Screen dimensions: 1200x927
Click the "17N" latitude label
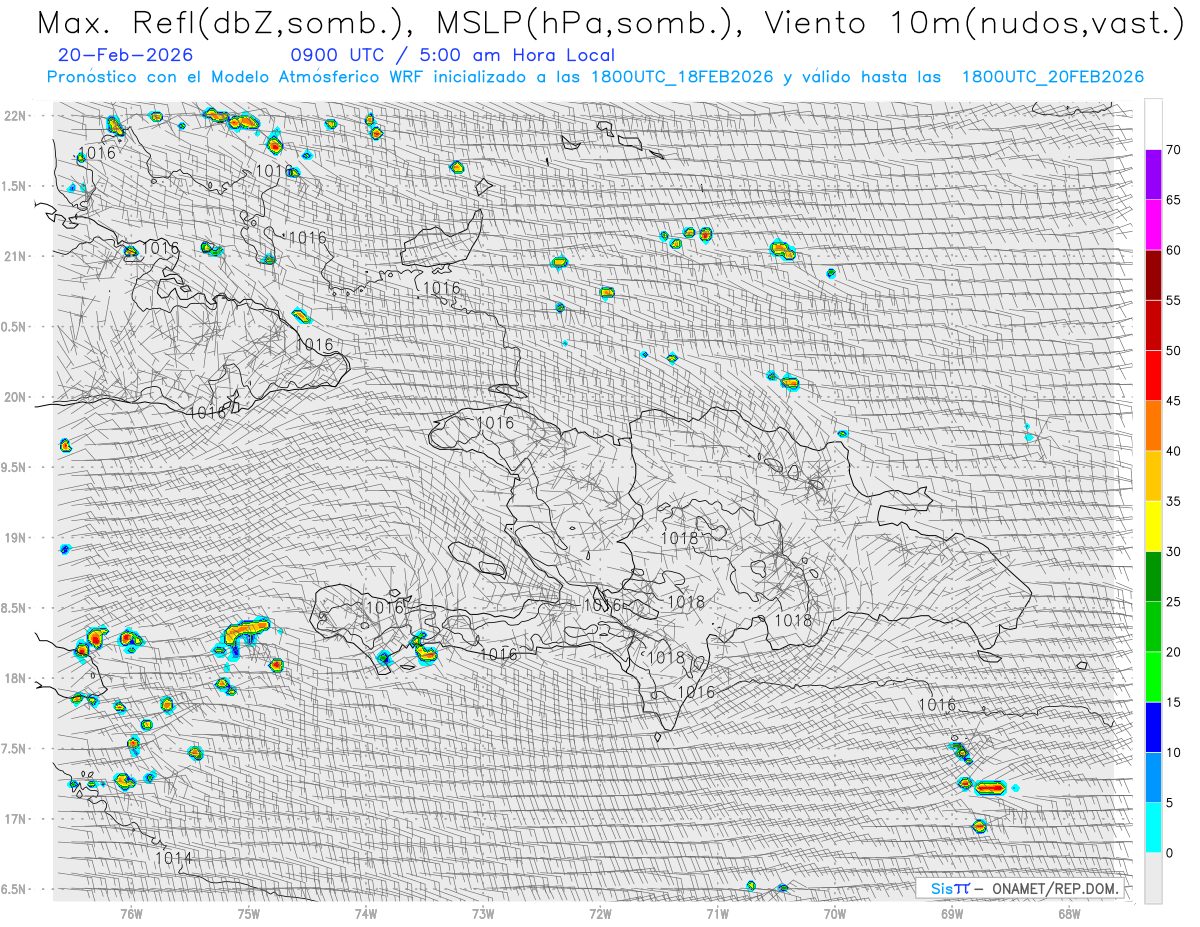(15, 819)
